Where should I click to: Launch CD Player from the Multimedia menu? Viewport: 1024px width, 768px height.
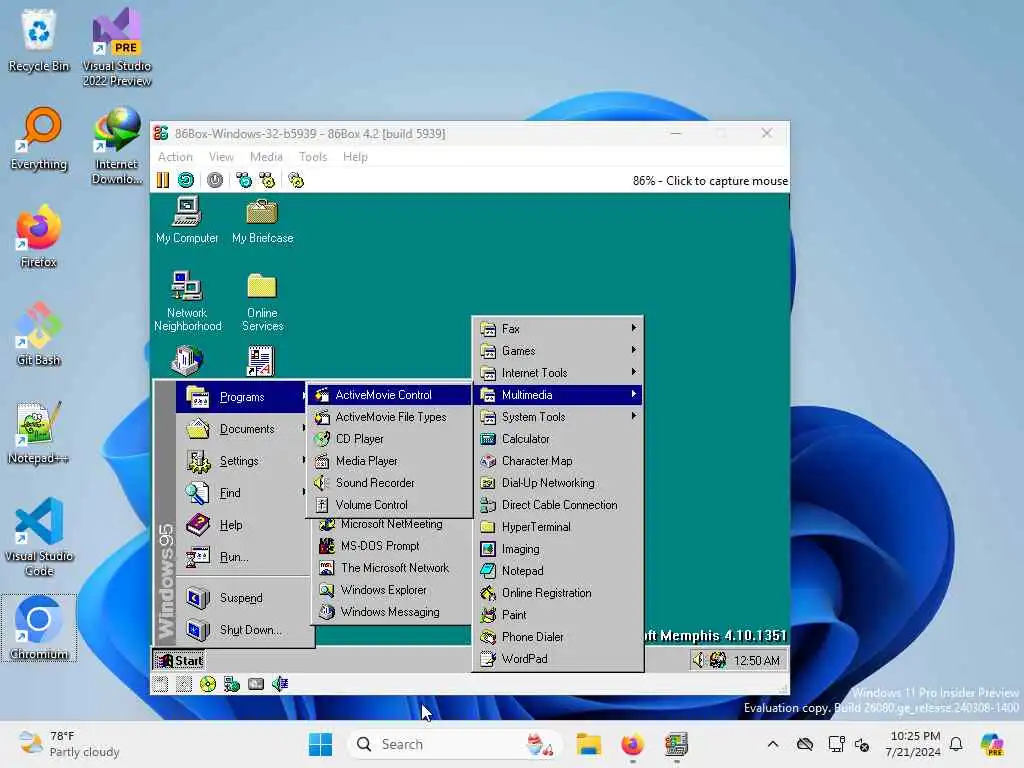pyautogui.click(x=390, y=439)
